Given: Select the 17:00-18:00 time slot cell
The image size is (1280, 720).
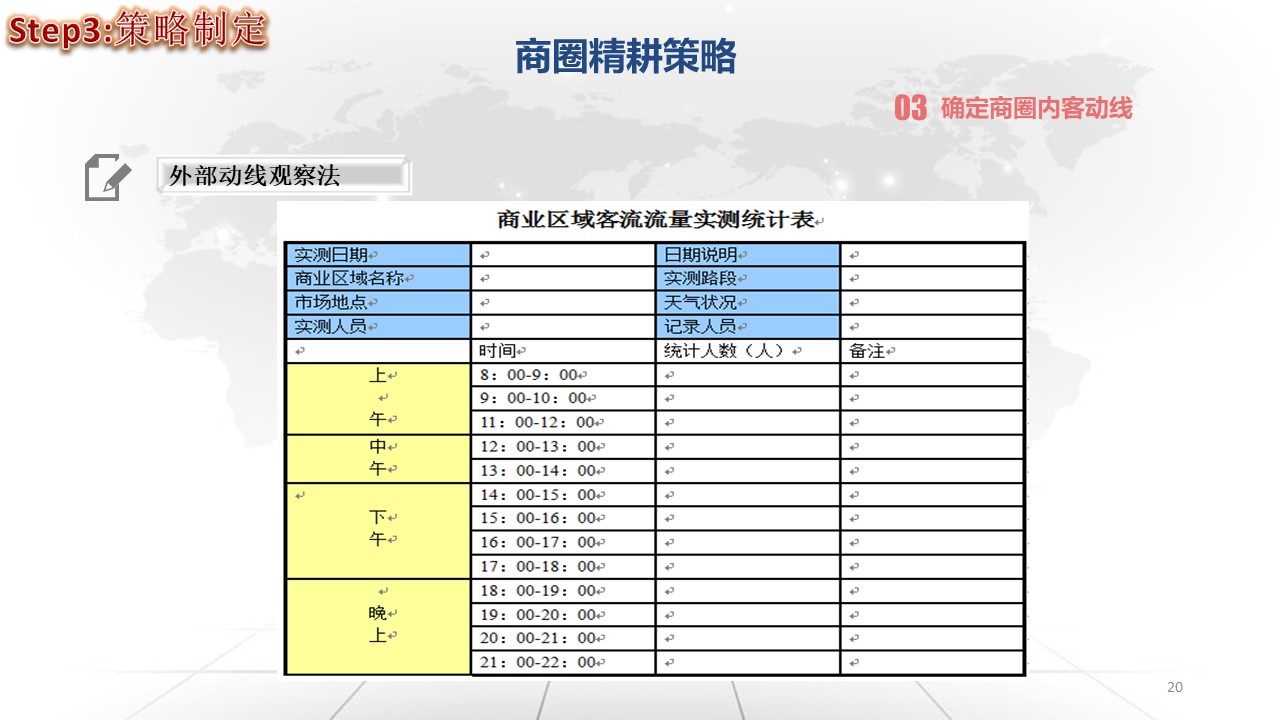Looking at the screenshot, I should click(x=562, y=566).
